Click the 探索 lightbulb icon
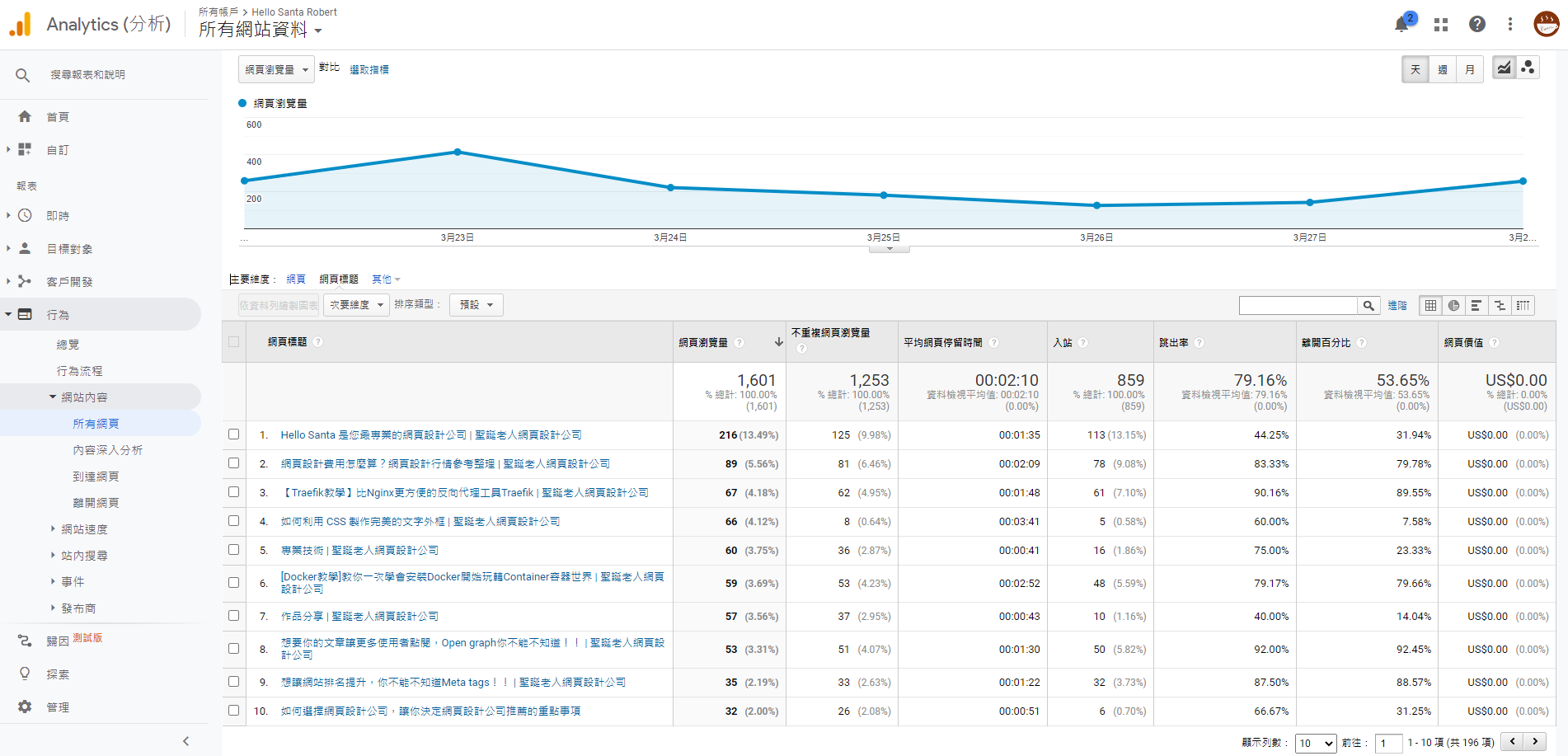 pos(25,674)
